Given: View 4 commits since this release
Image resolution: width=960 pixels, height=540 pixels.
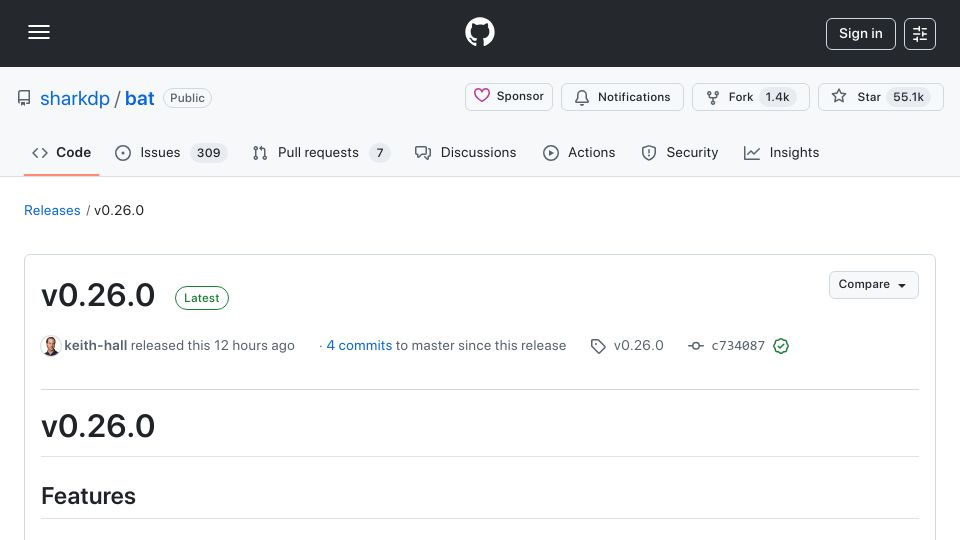Looking at the screenshot, I should (359, 345).
